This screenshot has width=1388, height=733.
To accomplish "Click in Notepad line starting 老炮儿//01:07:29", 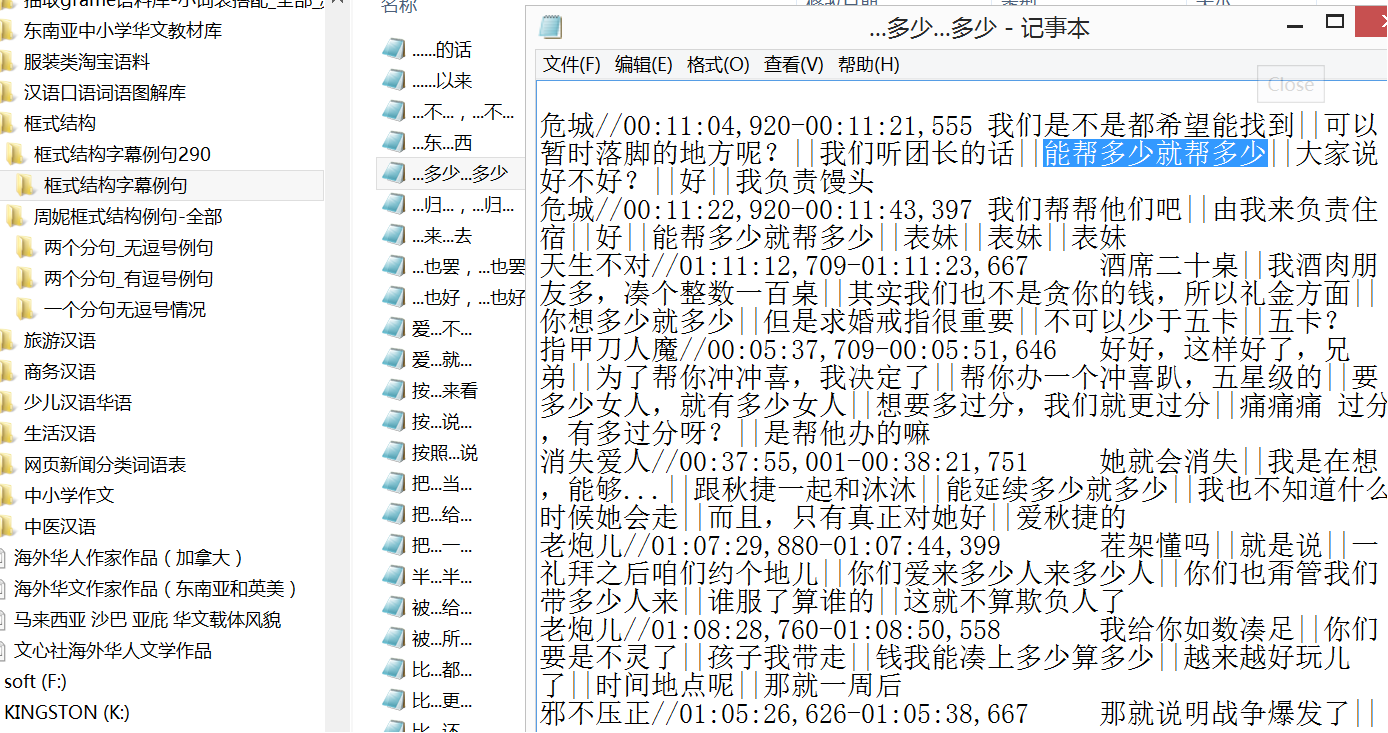I will pyautogui.click(x=961, y=546).
